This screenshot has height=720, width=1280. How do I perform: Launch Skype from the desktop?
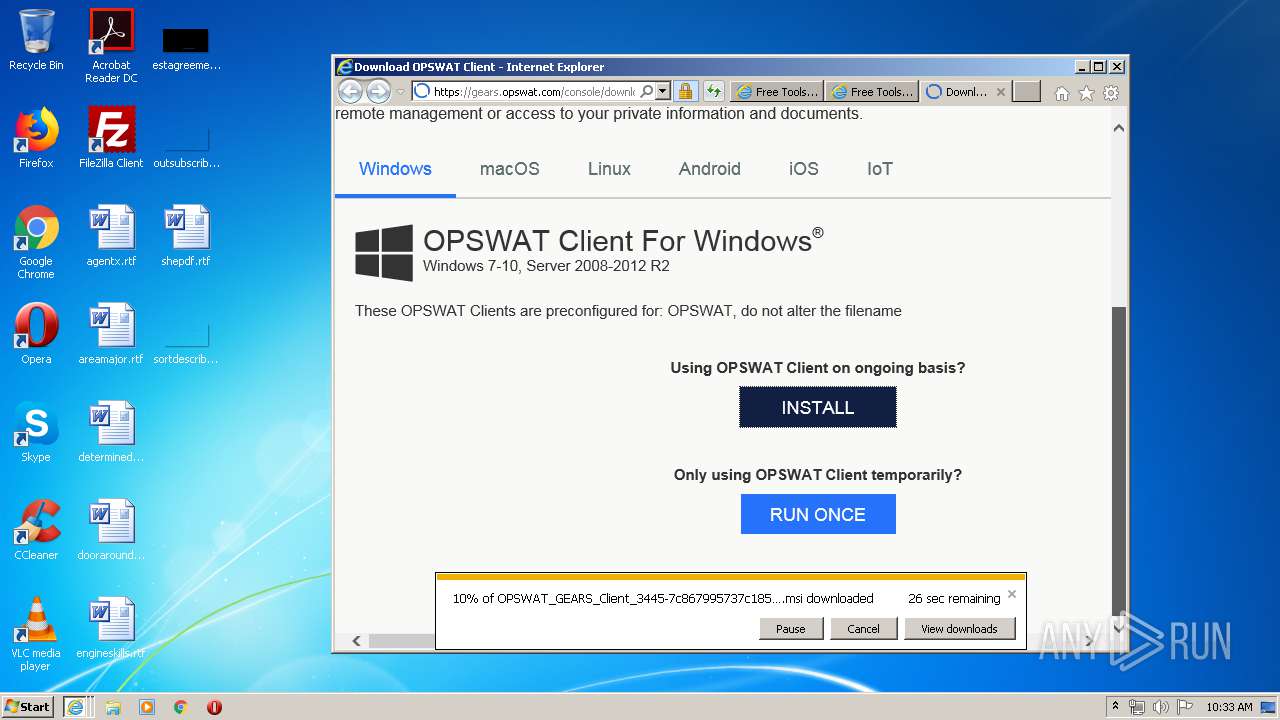(36, 432)
